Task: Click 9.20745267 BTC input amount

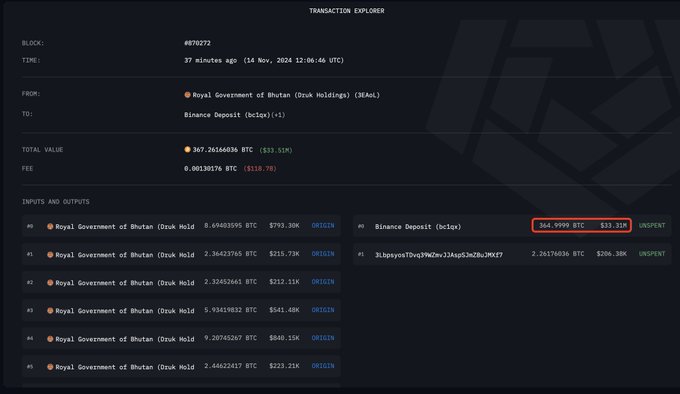Action: [x=231, y=338]
